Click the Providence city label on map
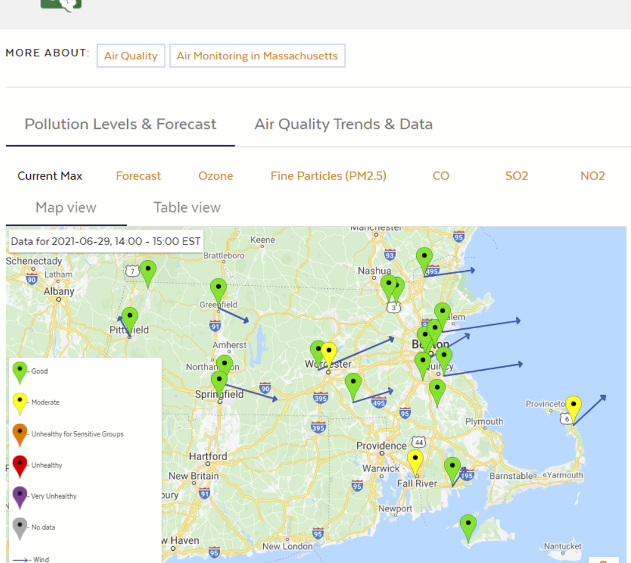Screen dimensions: 631x563 pyautogui.click(x=381, y=446)
